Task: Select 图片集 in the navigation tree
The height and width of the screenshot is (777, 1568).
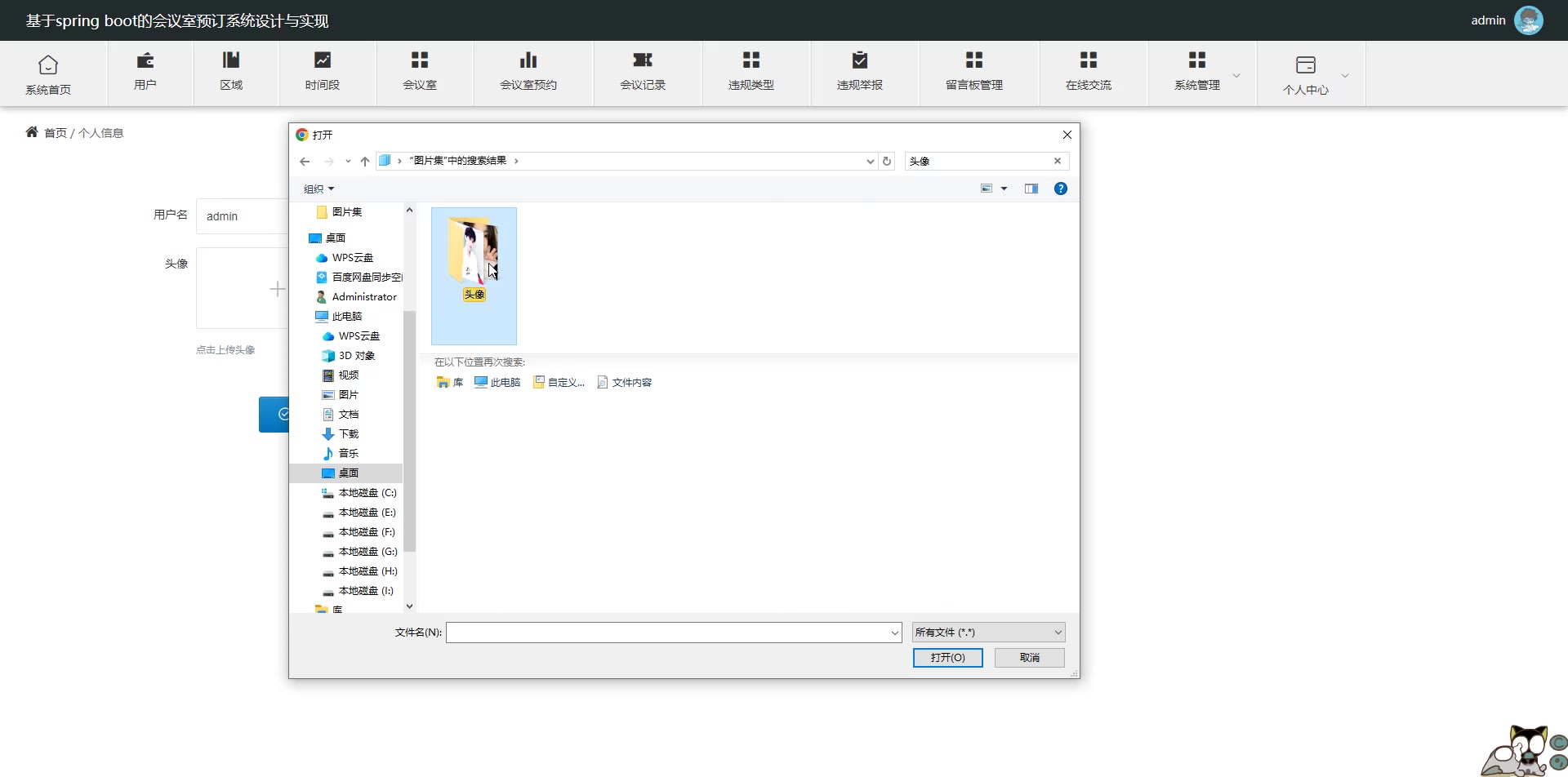Action: [x=347, y=212]
